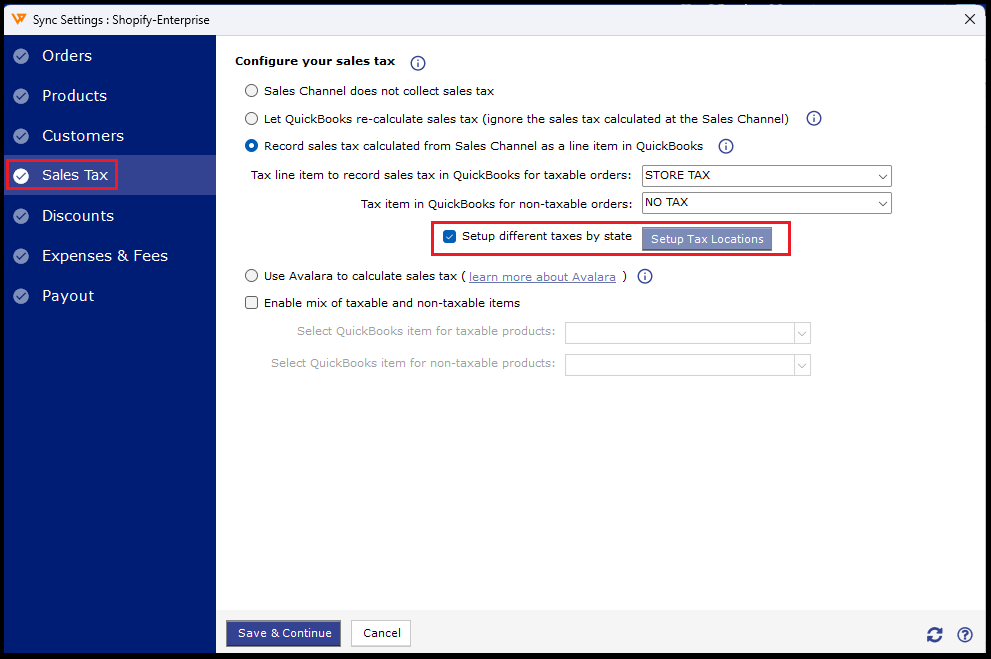Open help via the question mark icon

click(965, 634)
